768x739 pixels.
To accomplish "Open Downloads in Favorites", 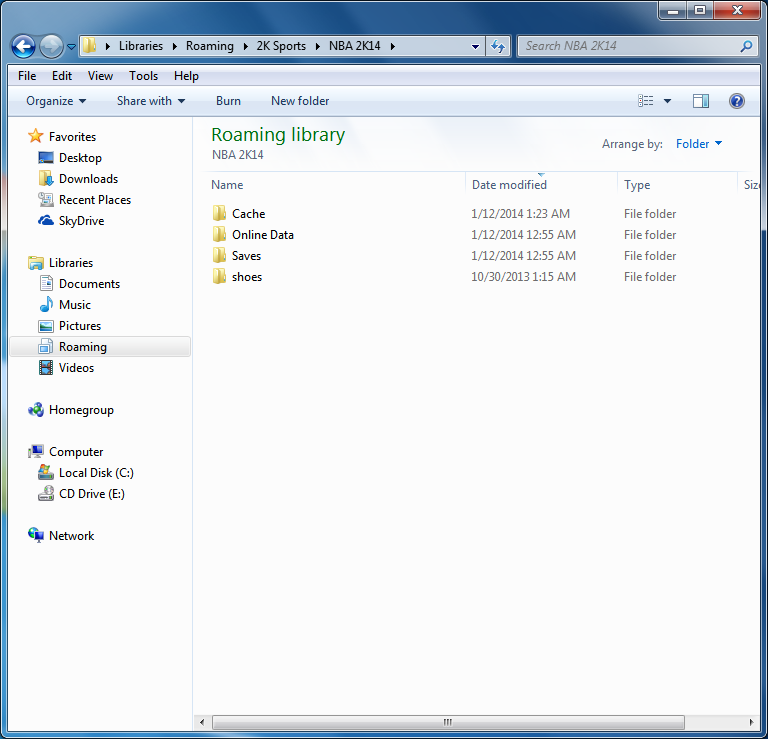I will (88, 179).
